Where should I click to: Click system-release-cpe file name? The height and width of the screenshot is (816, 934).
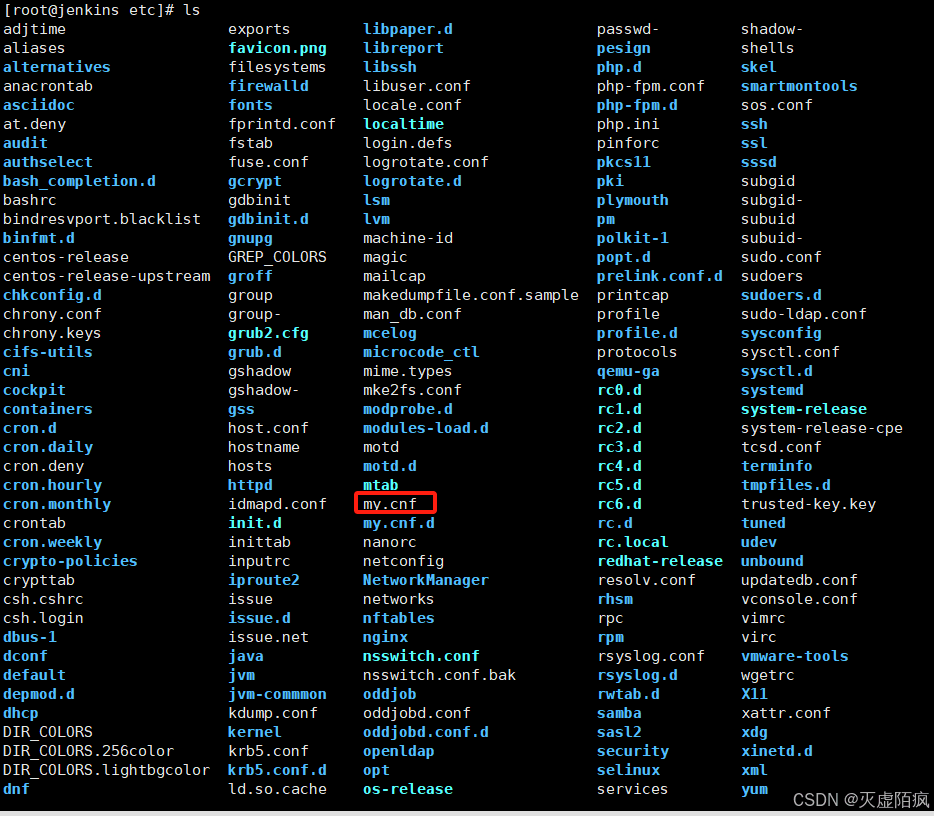(821, 428)
